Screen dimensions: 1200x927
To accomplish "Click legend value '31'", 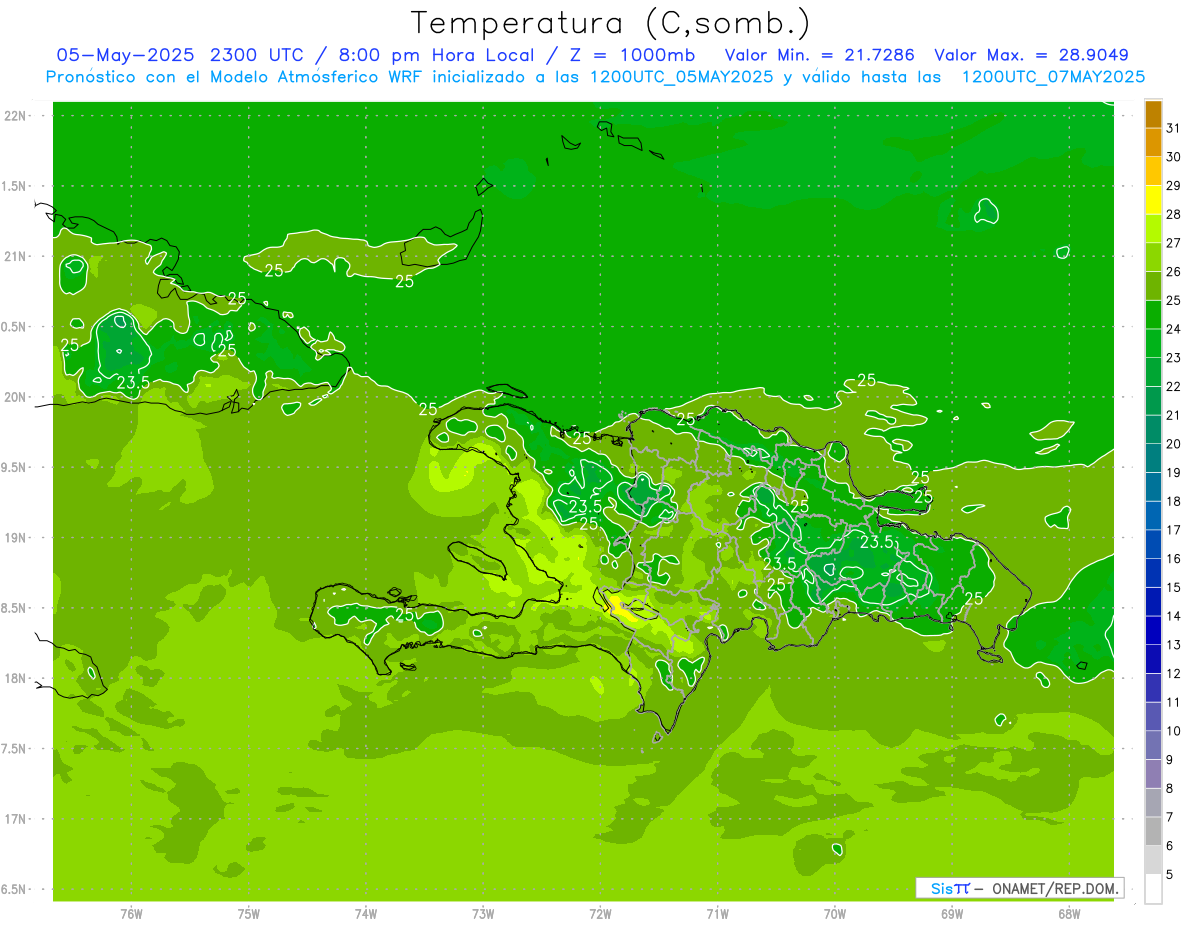I will (1174, 128).
